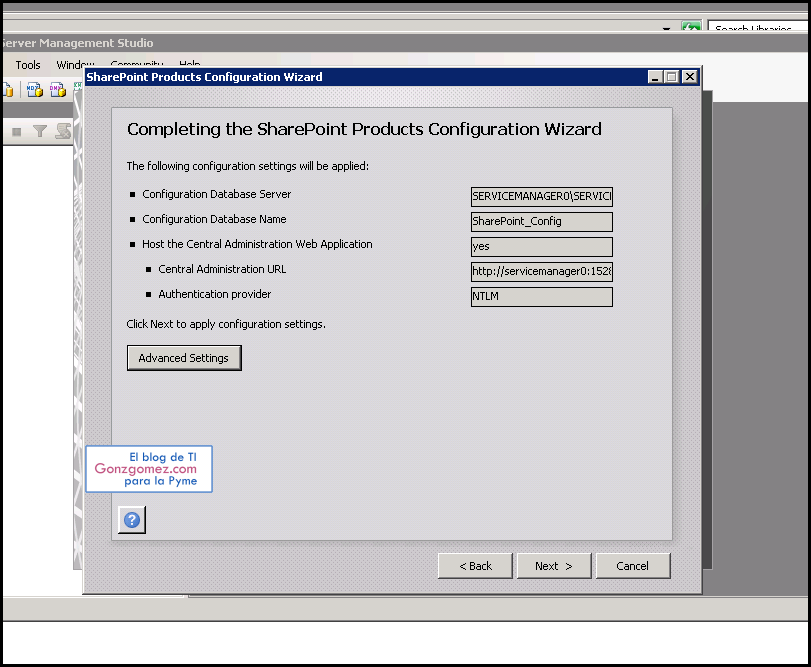The width and height of the screenshot is (811, 667).
Task: Cancel the SharePoint configuration wizard
Action: [x=633, y=566]
